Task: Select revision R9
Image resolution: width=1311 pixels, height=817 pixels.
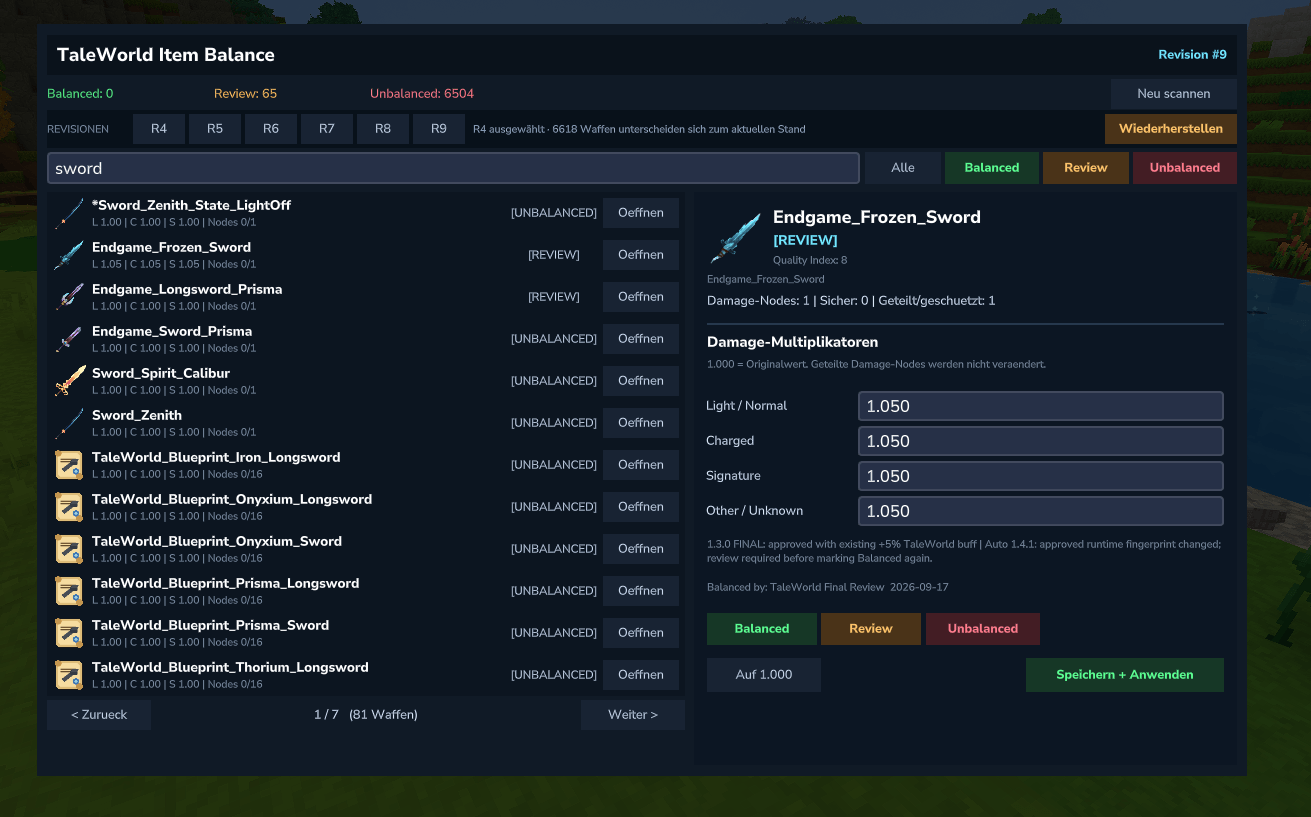Action: 439,129
